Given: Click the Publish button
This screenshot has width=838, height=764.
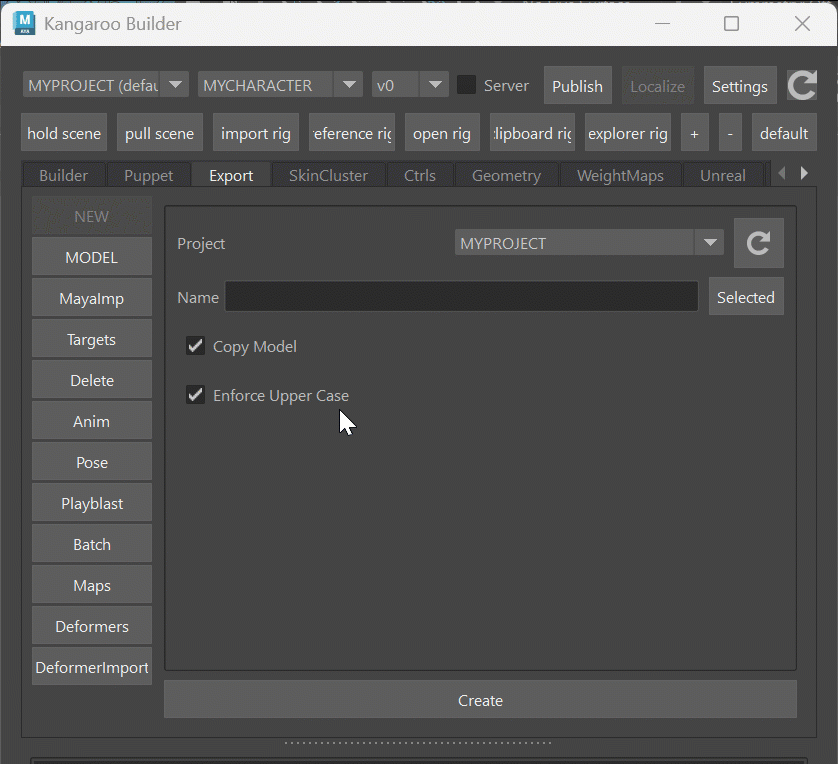Looking at the screenshot, I should (577, 85).
